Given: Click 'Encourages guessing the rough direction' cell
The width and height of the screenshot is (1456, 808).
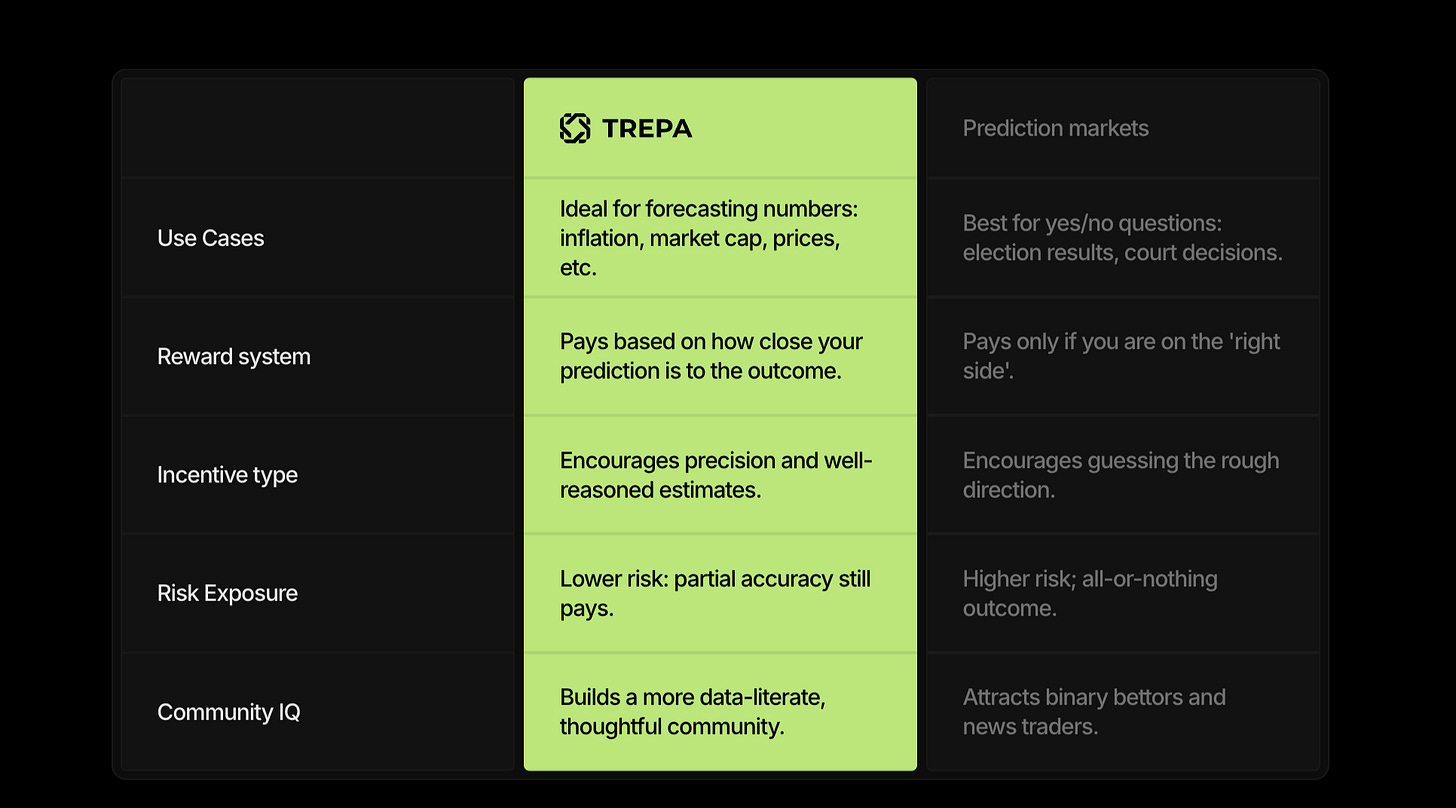Looking at the screenshot, I should tap(1123, 475).
